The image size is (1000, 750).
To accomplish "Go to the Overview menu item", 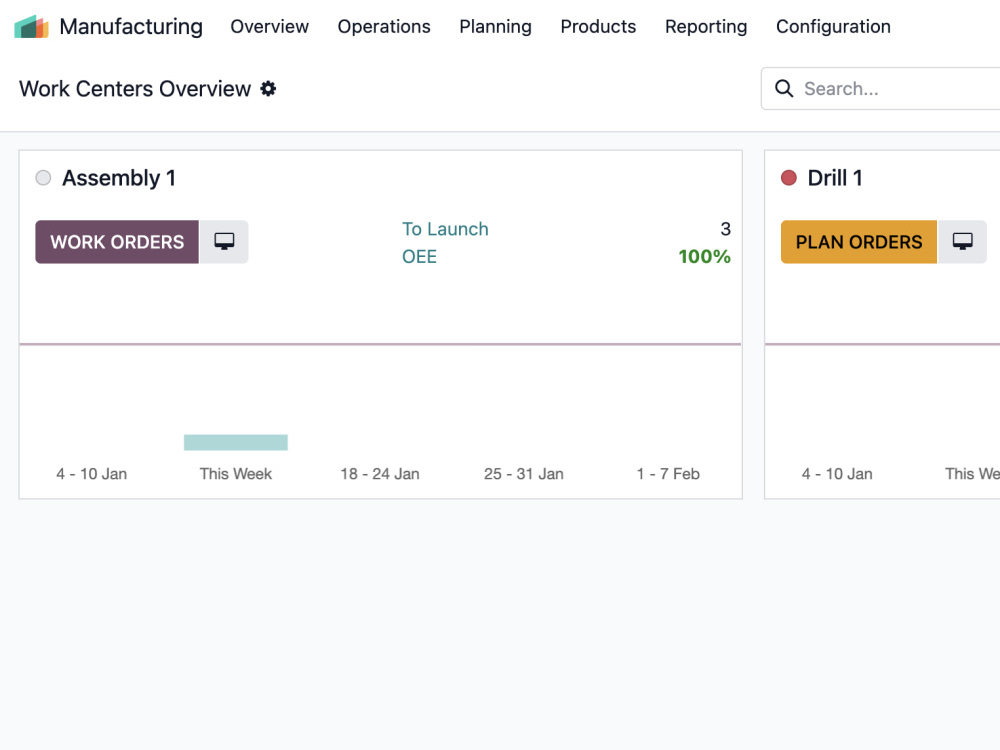I will coord(269,27).
